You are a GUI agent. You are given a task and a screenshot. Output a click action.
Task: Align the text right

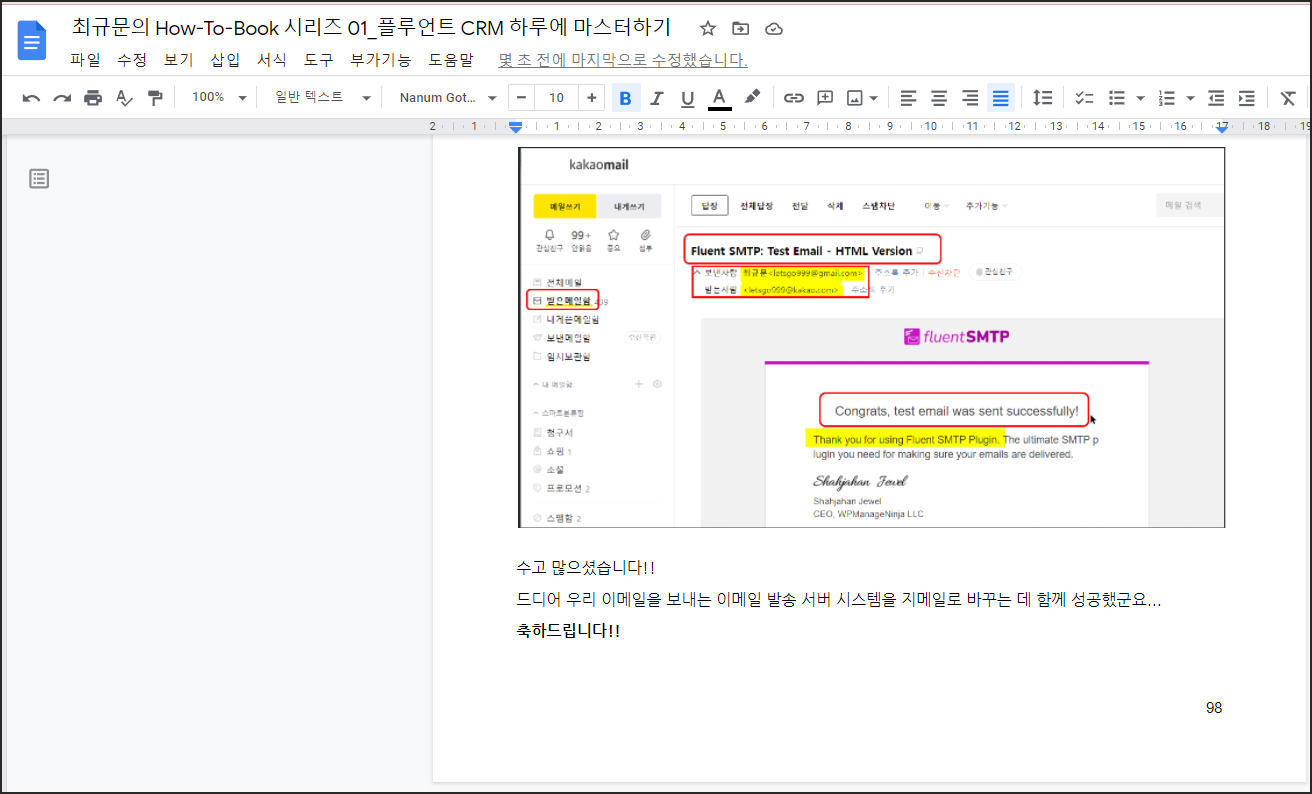[970, 98]
